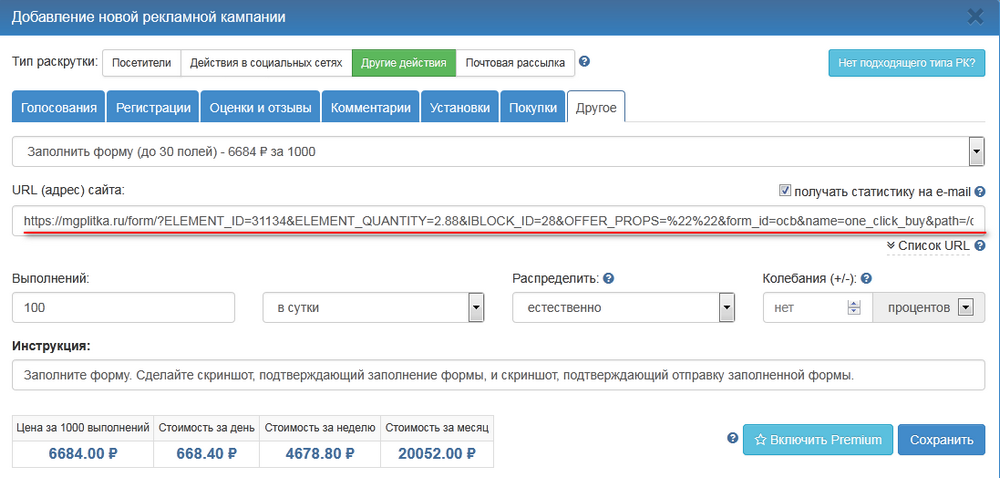The image size is (1000, 478).
Task: Click help icon next to Колебания label
Action: 866,278
